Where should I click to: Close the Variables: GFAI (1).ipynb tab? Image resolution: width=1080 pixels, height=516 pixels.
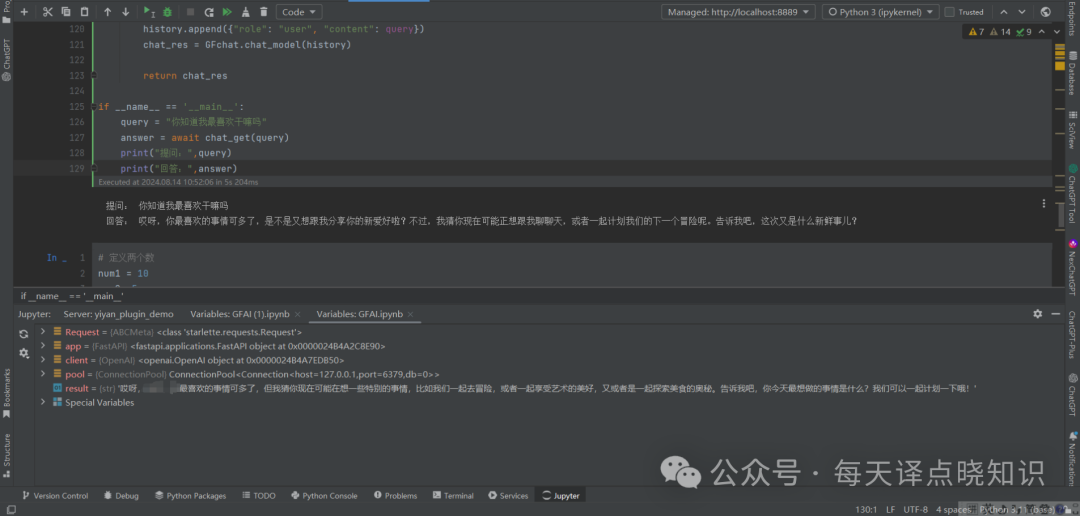coord(298,314)
